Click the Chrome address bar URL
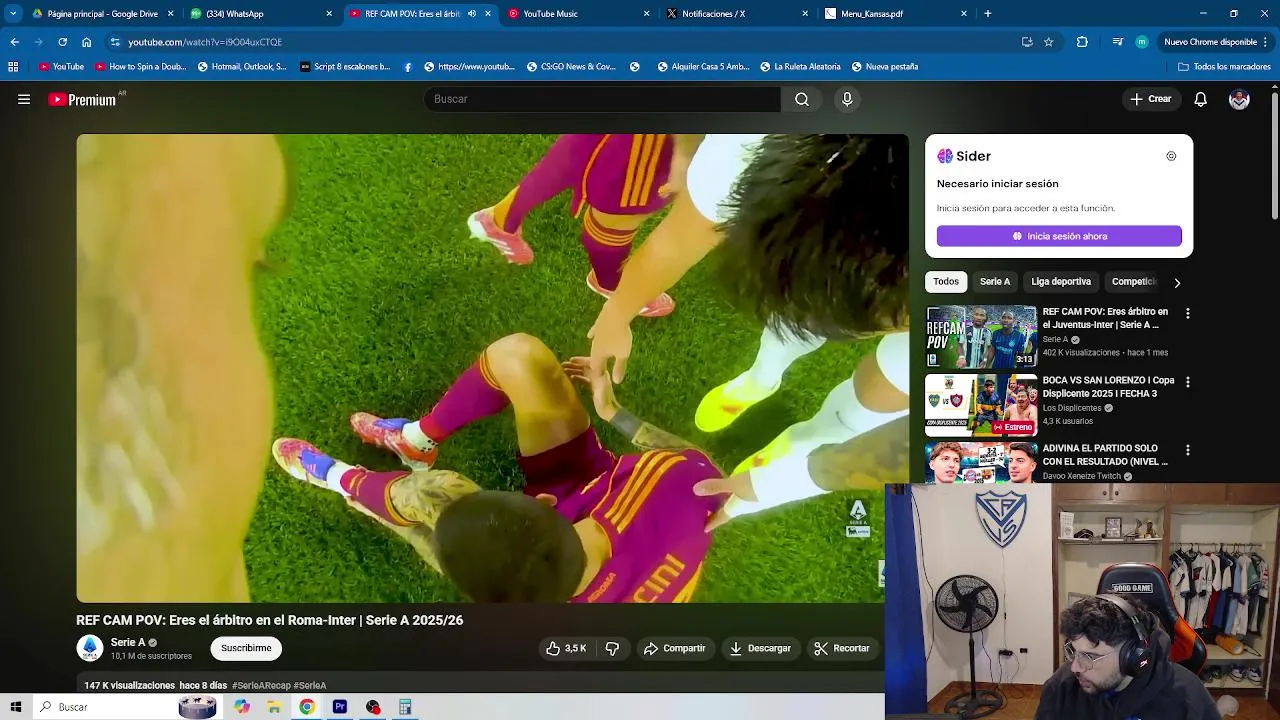This screenshot has width=1280, height=720. point(205,42)
